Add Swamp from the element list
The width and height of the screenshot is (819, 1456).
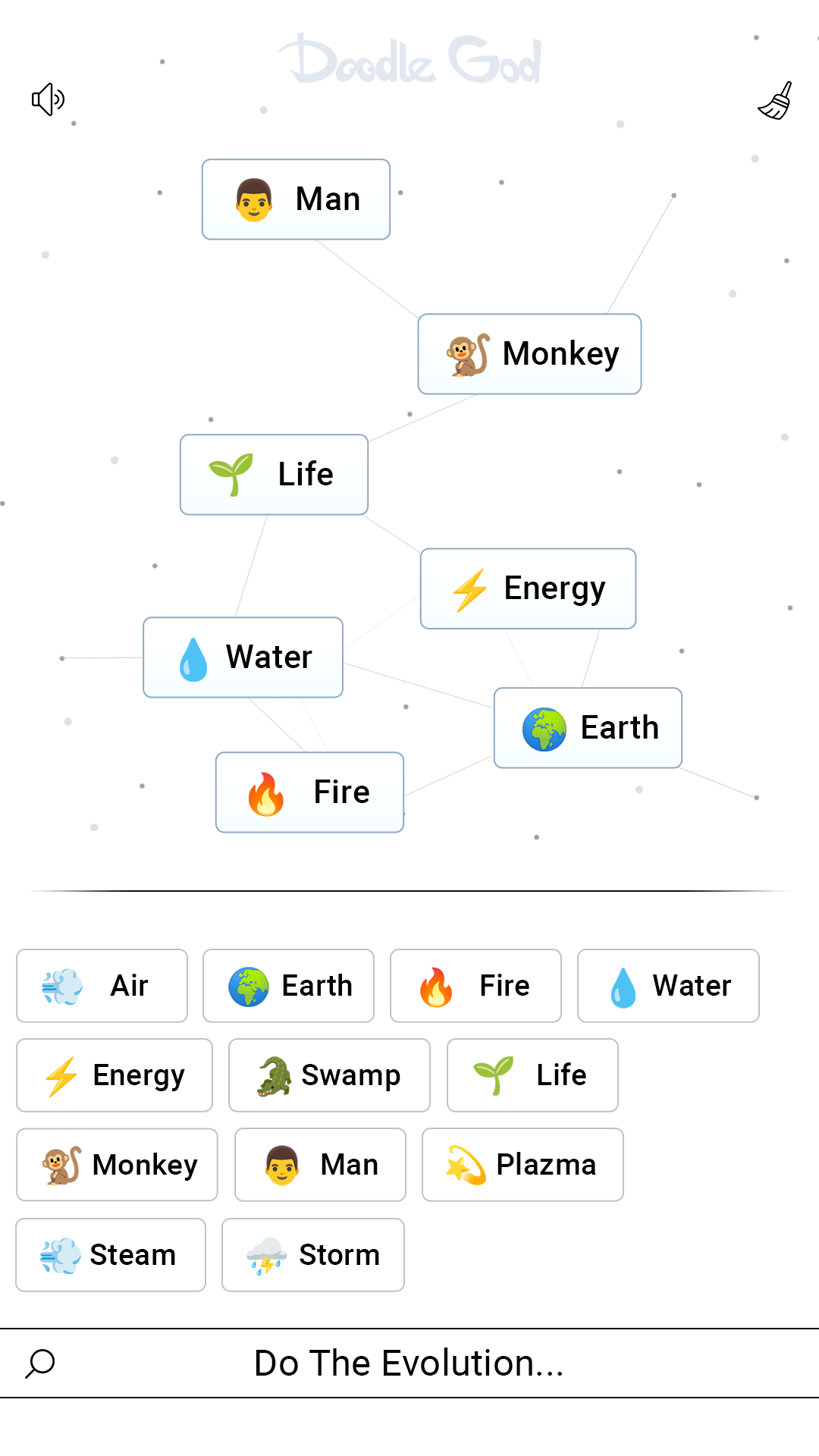coord(329,1075)
